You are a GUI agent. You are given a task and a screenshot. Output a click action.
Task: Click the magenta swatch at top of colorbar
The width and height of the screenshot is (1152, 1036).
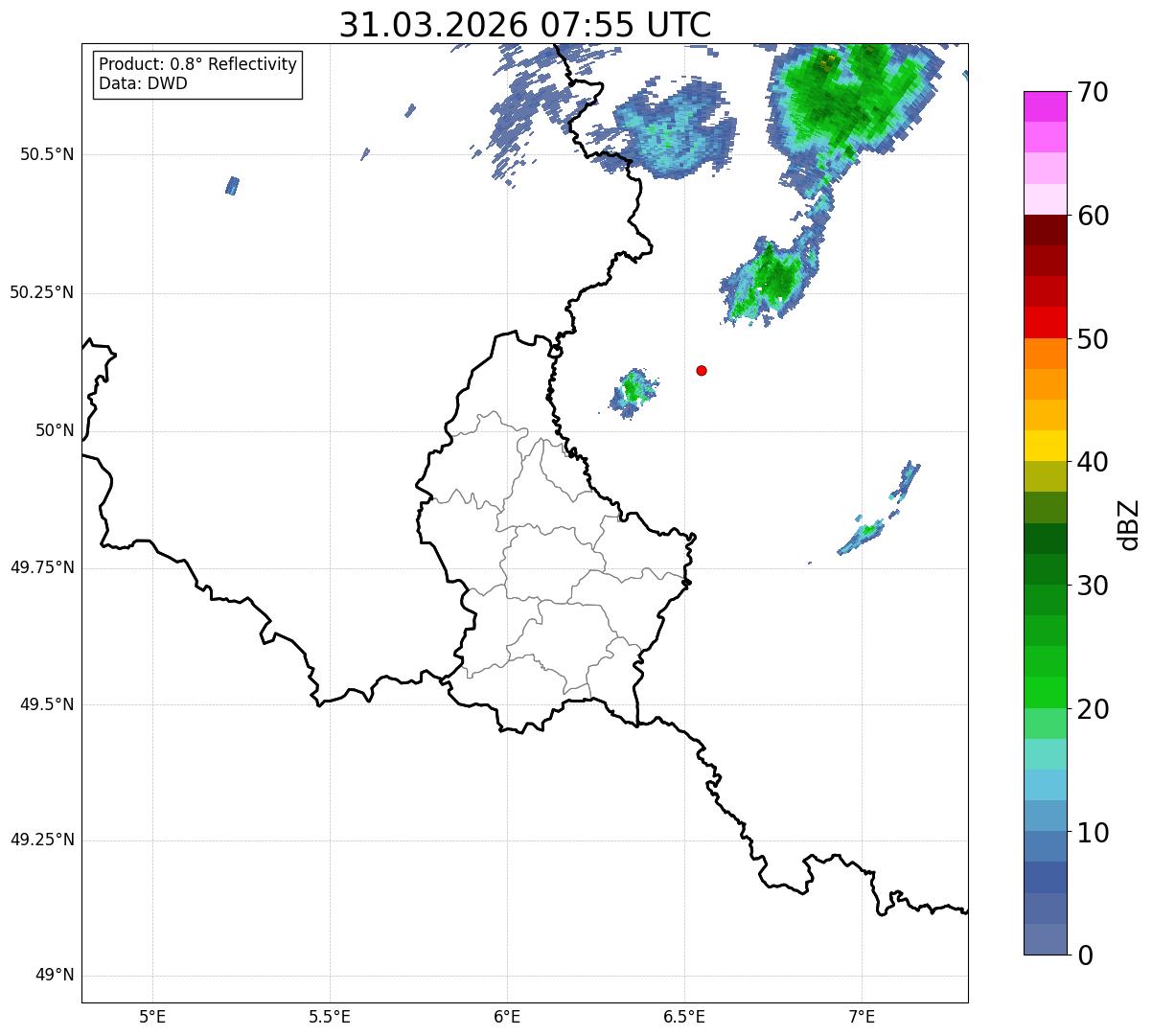pyautogui.click(x=1045, y=106)
